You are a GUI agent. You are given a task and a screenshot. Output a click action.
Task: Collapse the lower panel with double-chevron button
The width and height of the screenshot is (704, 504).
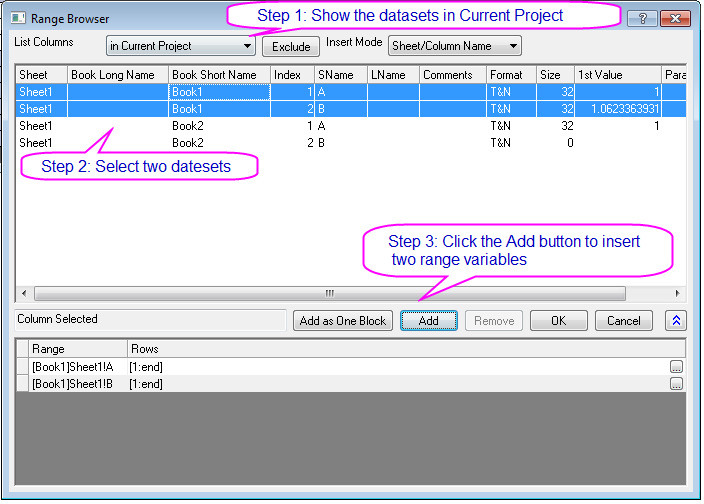(676, 321)
